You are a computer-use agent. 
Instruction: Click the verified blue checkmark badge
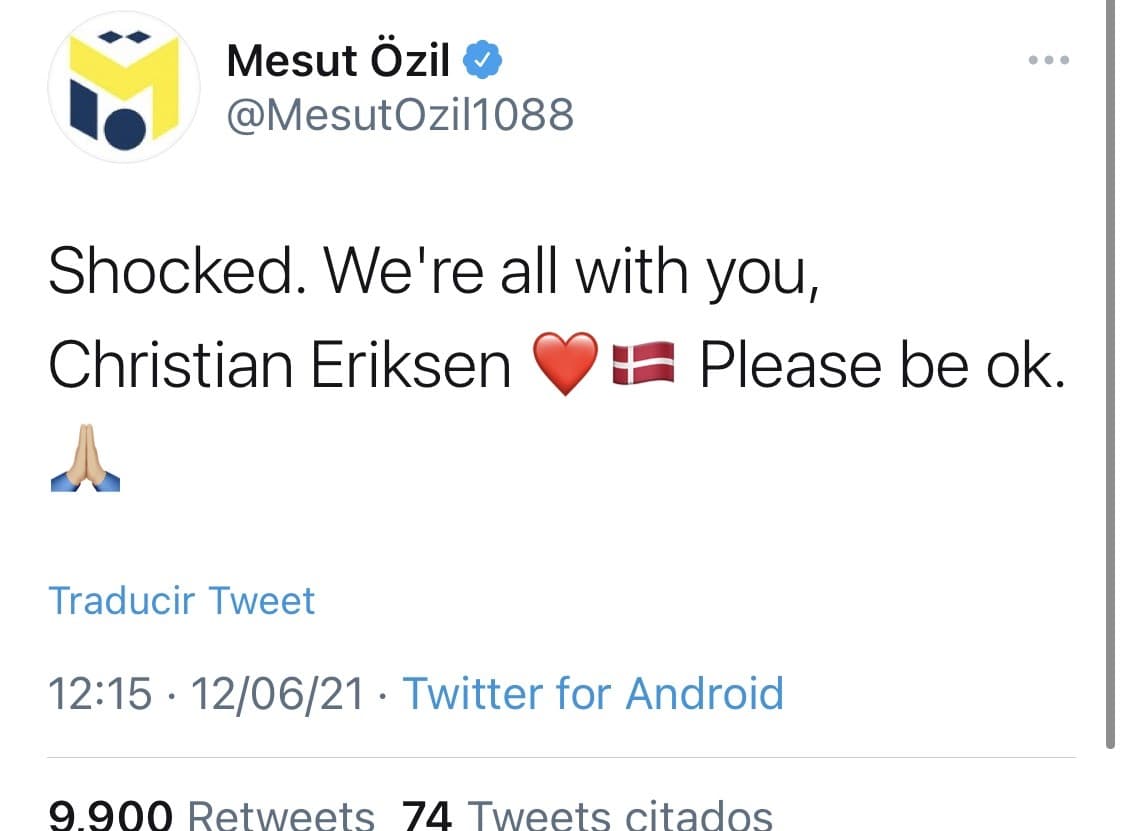(481, 60)
